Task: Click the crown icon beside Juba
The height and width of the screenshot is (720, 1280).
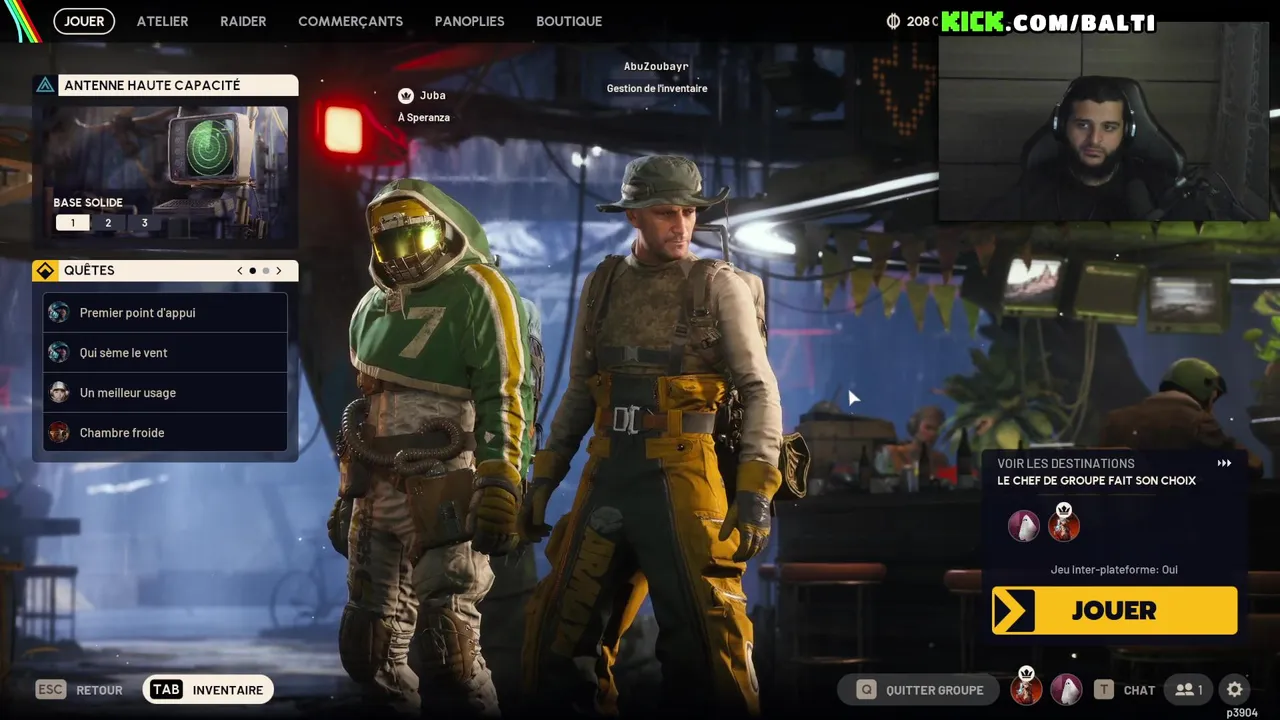Action: point(406,95)
